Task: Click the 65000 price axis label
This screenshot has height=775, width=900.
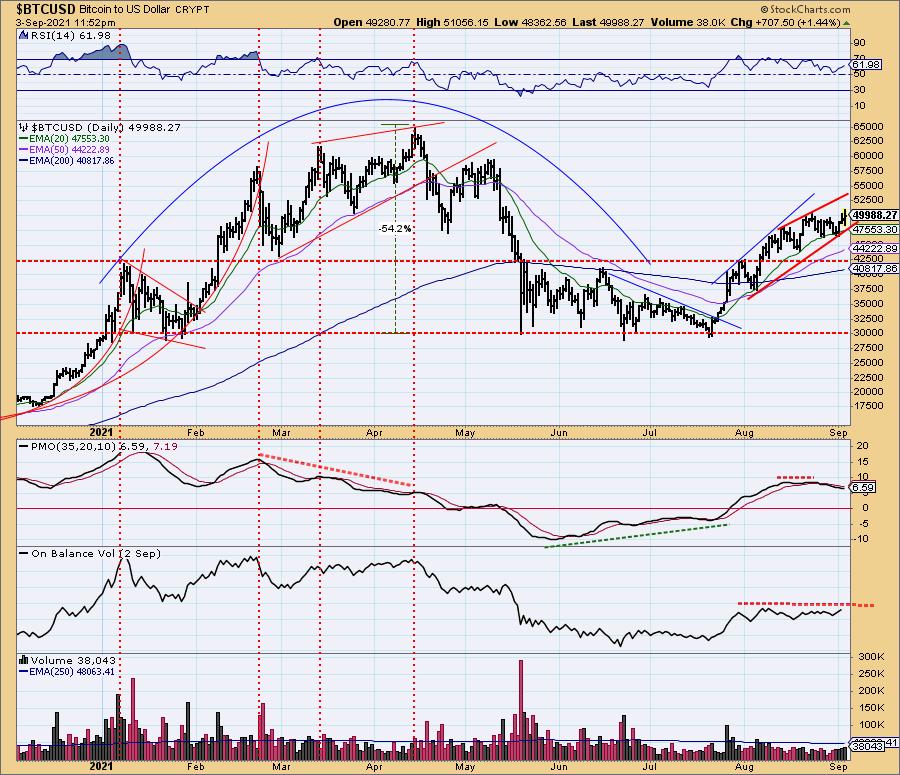Action: (868, 126)
